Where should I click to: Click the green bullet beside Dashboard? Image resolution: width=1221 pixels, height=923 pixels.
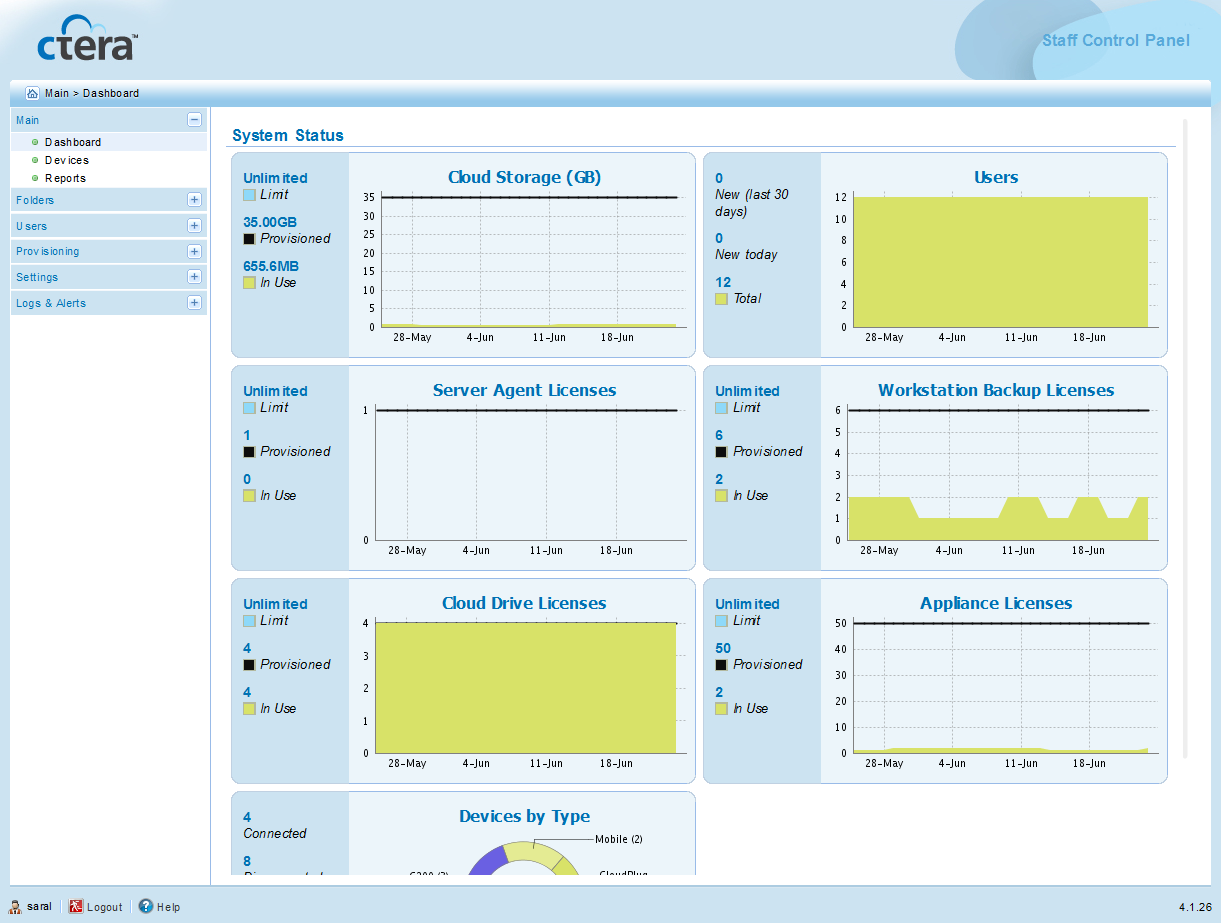(x=35, y=142)
